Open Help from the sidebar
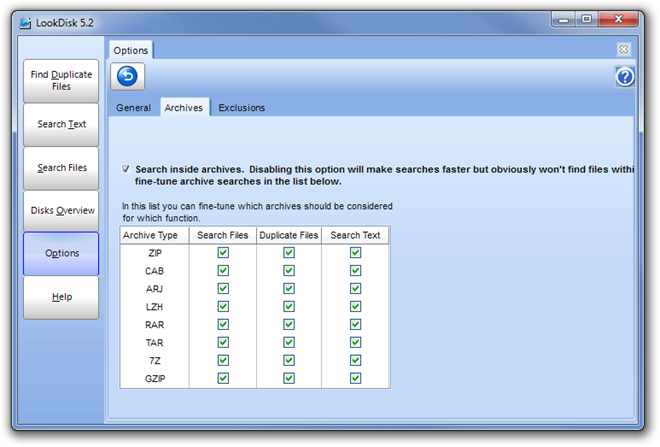The width and height of the screenshot is (660, 447). pyautogui.click(x=61, y=297)
